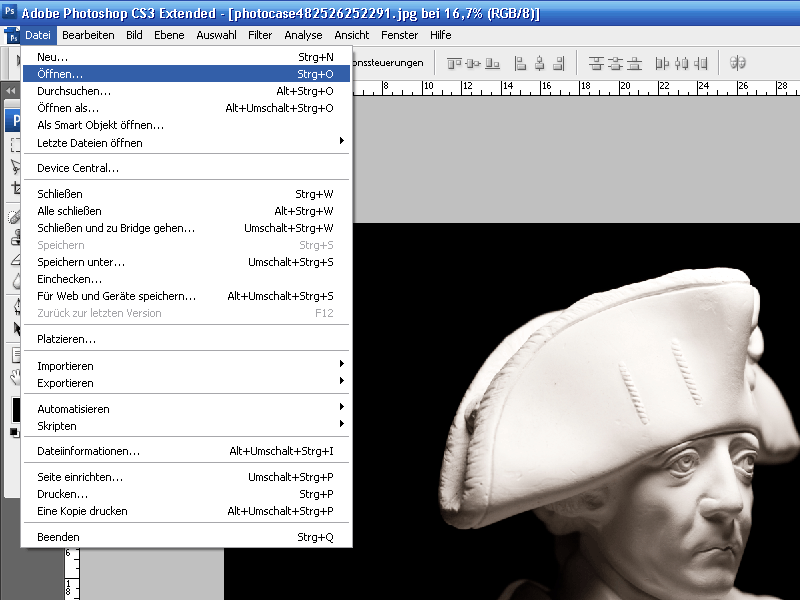Choose Drucken... menu entry
800x600 pixels.
(186, 494)
